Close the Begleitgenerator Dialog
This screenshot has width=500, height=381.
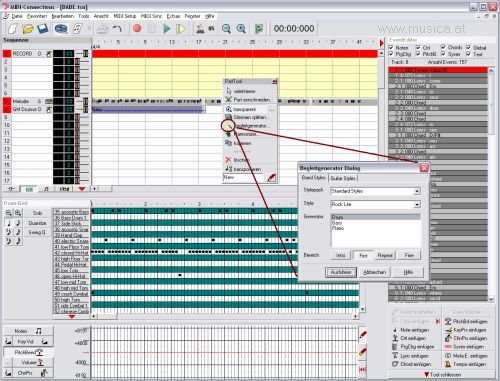tap(424, 168)
